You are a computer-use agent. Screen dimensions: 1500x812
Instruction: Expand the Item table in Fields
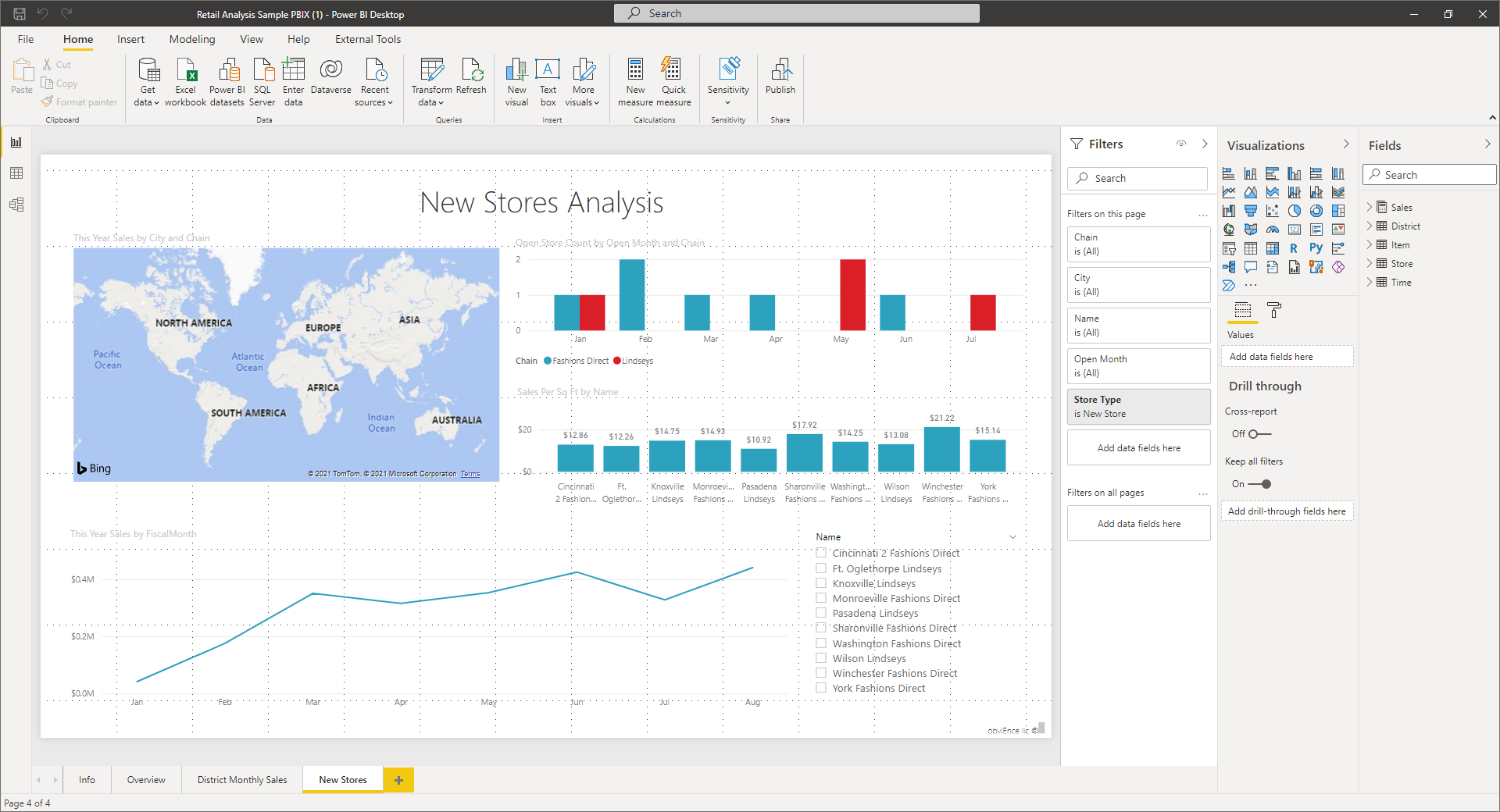tap(1370, 244)
